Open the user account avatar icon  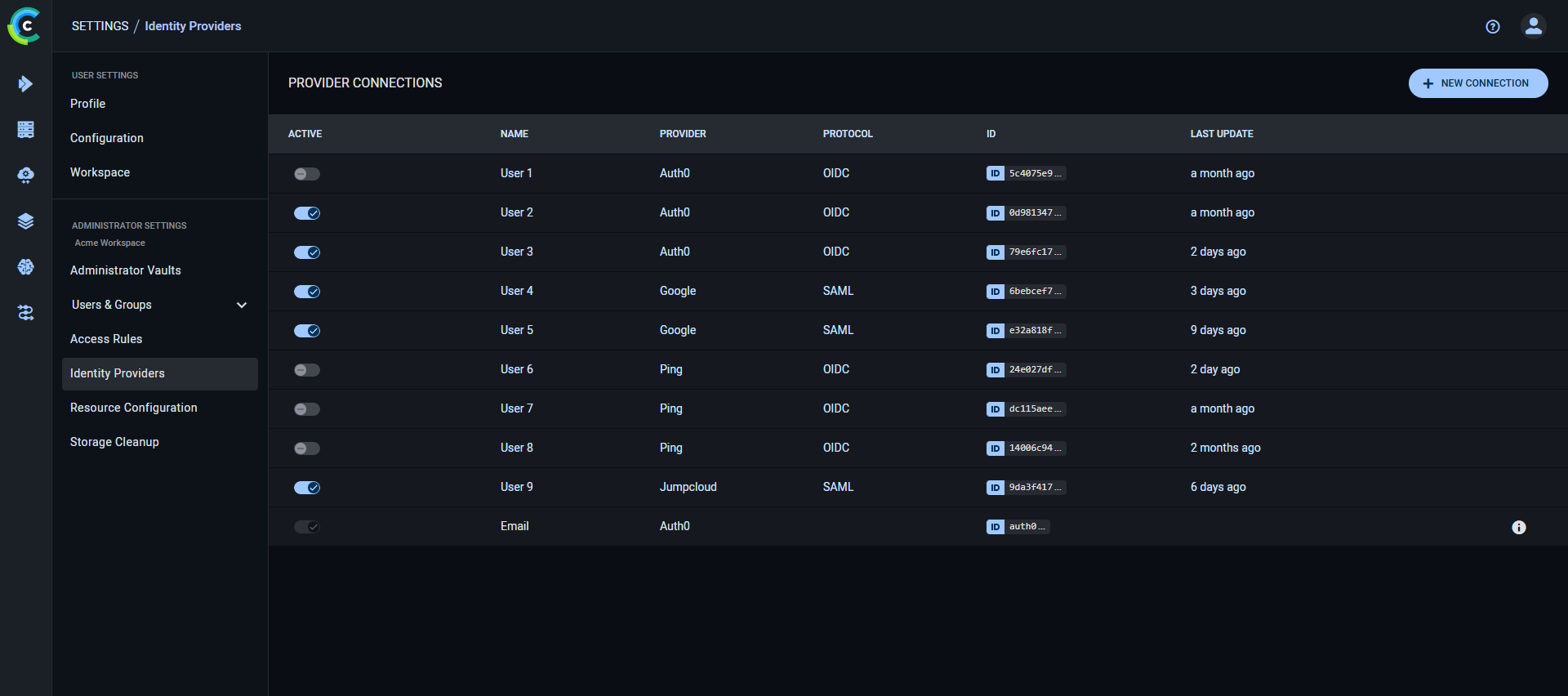pos(1533,26)
